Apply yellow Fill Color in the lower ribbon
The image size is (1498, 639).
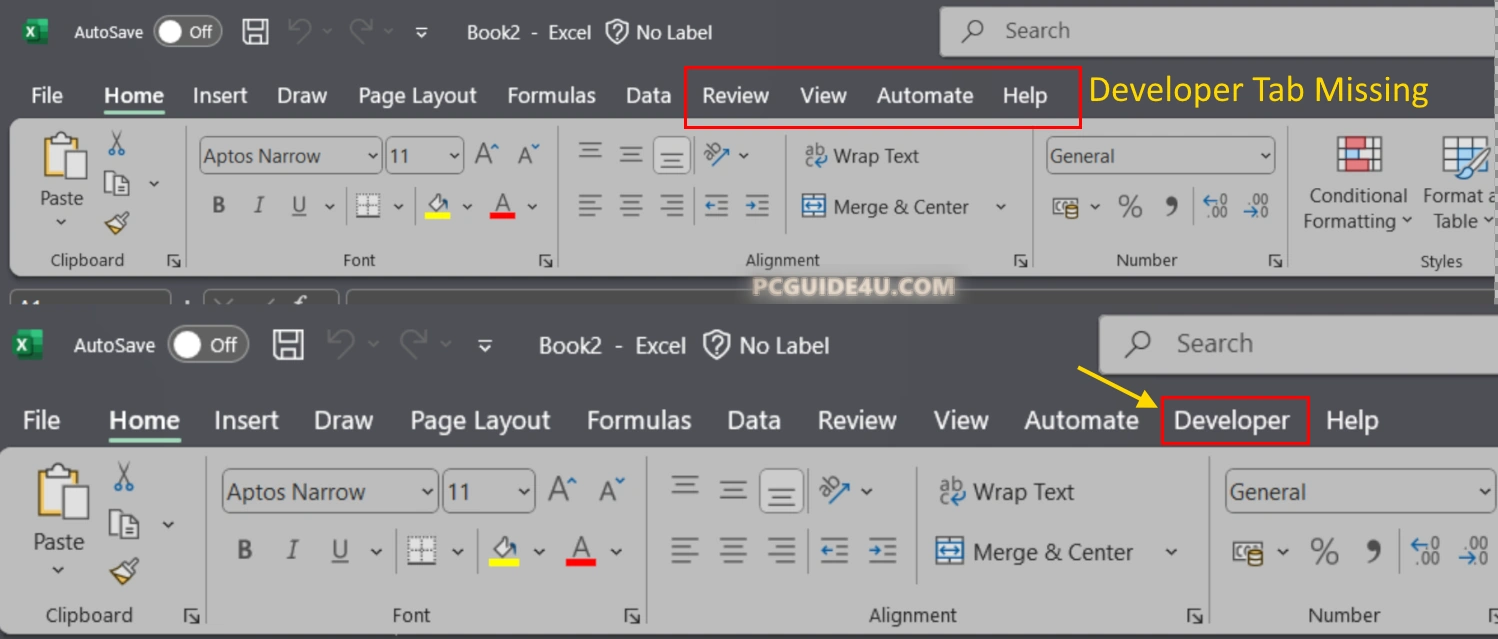pyautogui.click(x=504, y=551)
